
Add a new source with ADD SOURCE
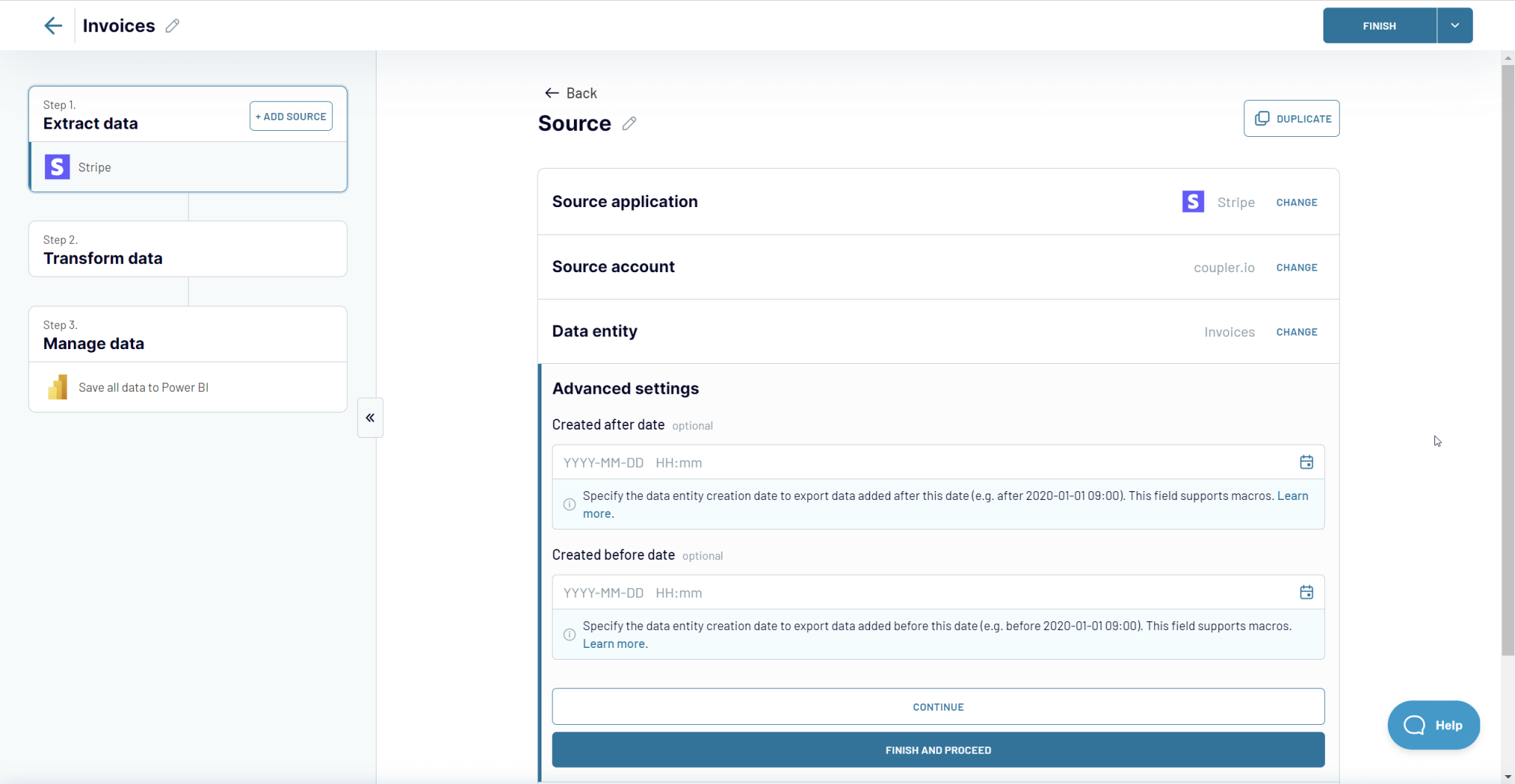tap(291, 116)
